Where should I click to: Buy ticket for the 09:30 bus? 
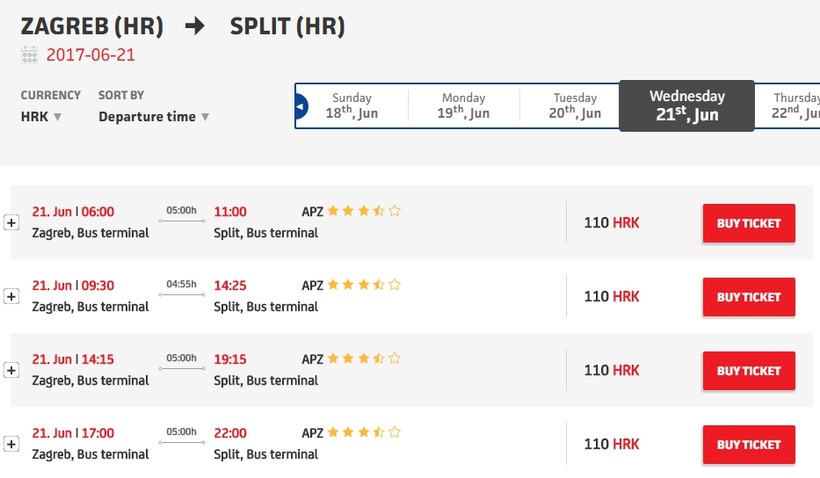pos(749,297)
